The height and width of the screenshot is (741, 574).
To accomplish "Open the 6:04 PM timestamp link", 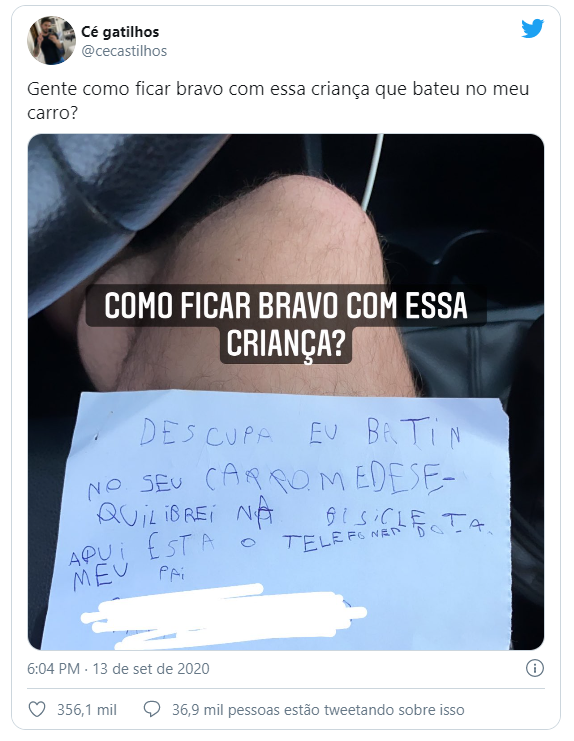I will coord(53,669).
